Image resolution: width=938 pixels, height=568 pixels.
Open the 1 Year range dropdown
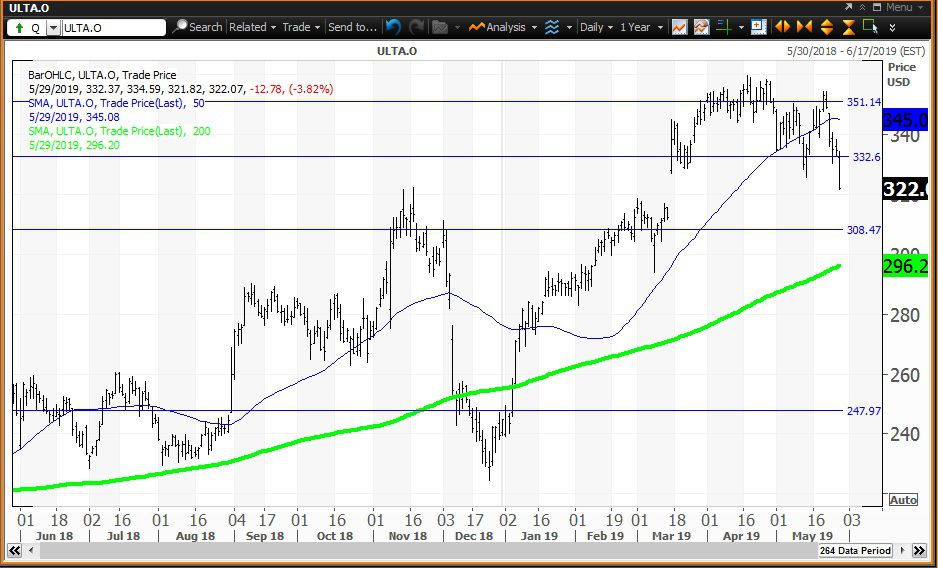641,27
